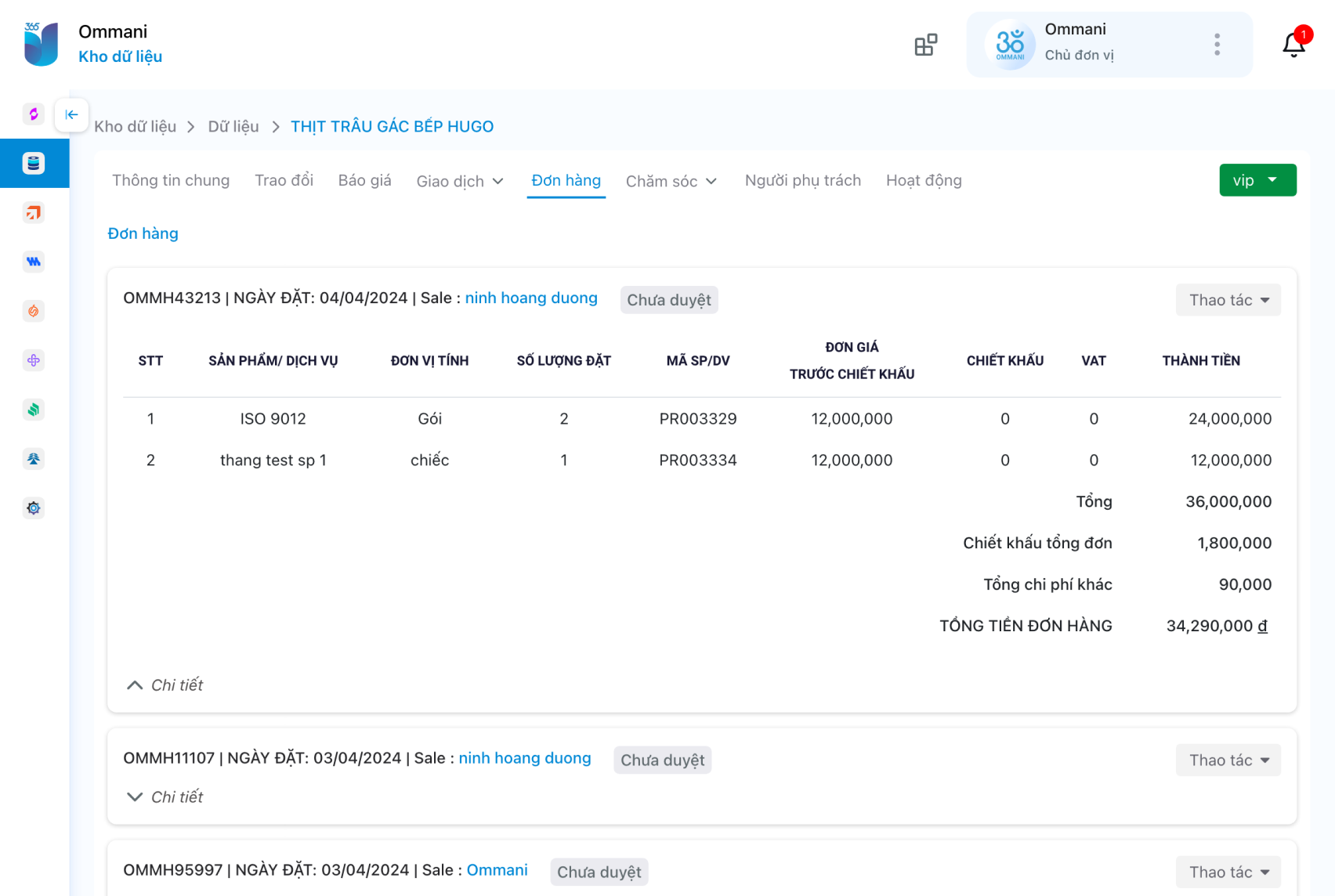Click the orange arrow sidebar icon
1335x896 pixels.
34,212
